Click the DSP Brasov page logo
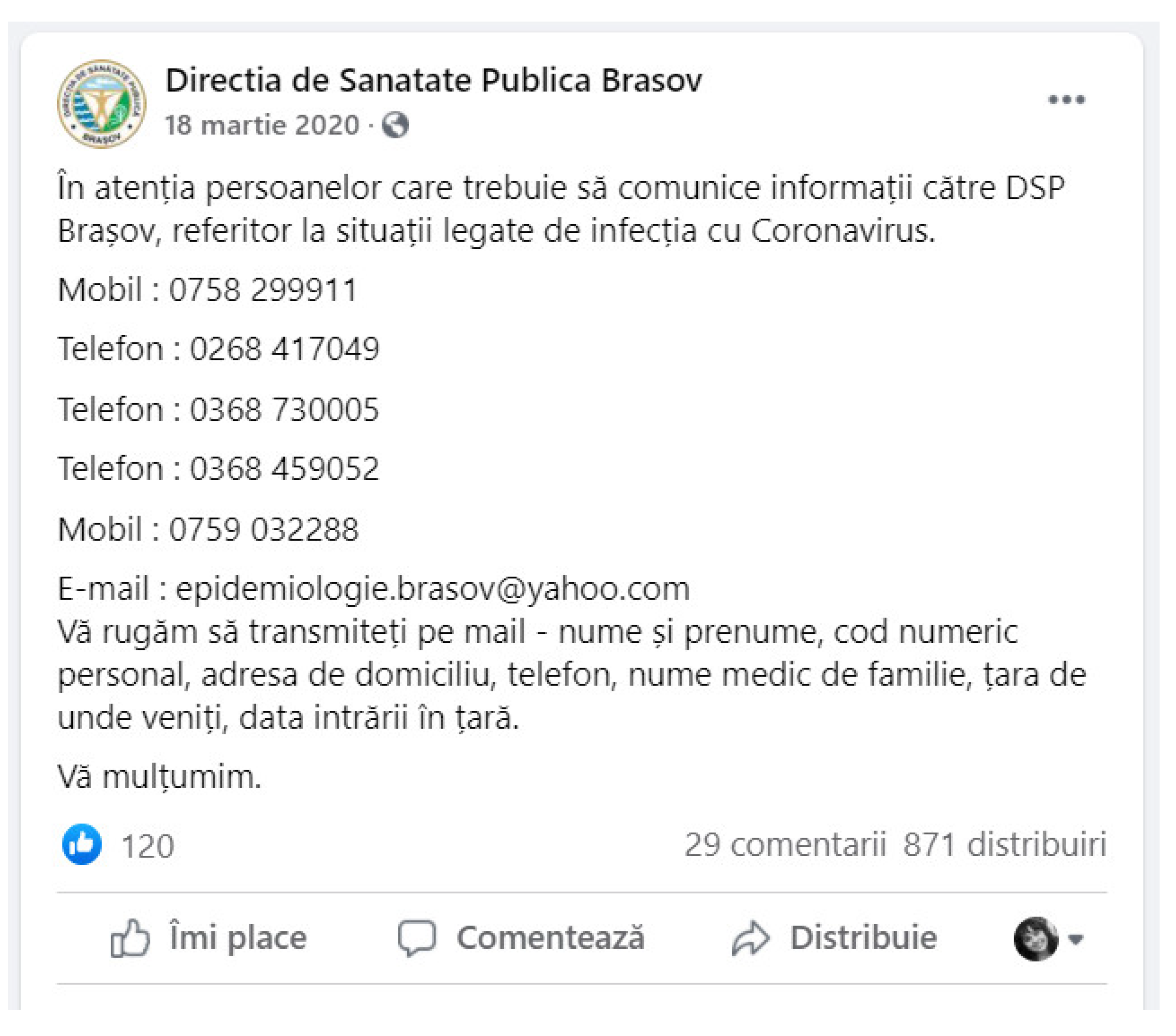Image resolution: width=1176 pixels, height=1036 pixels. [x=101, y=104]
